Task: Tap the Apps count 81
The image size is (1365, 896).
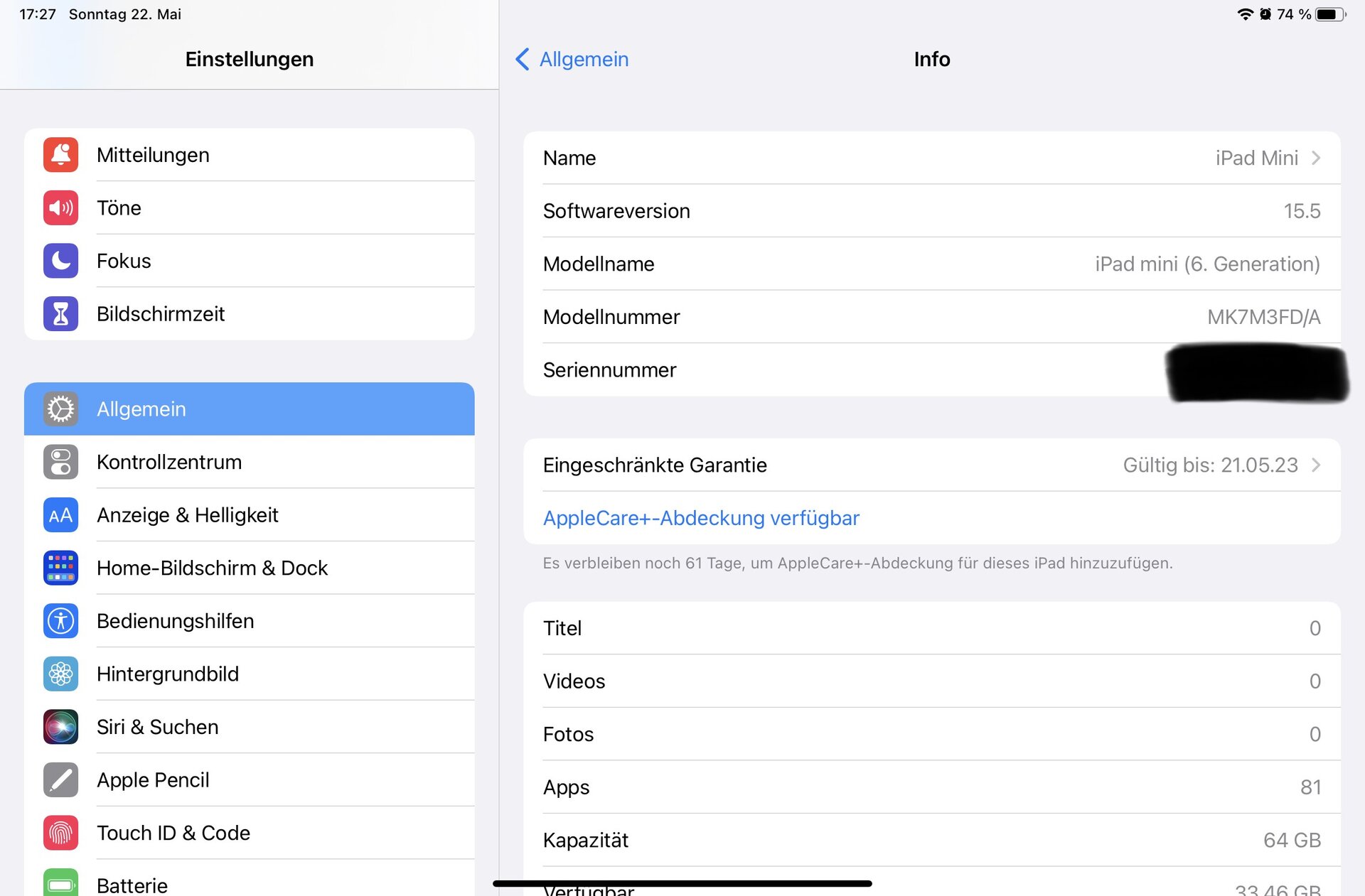Action: [x=1310, y=787]
